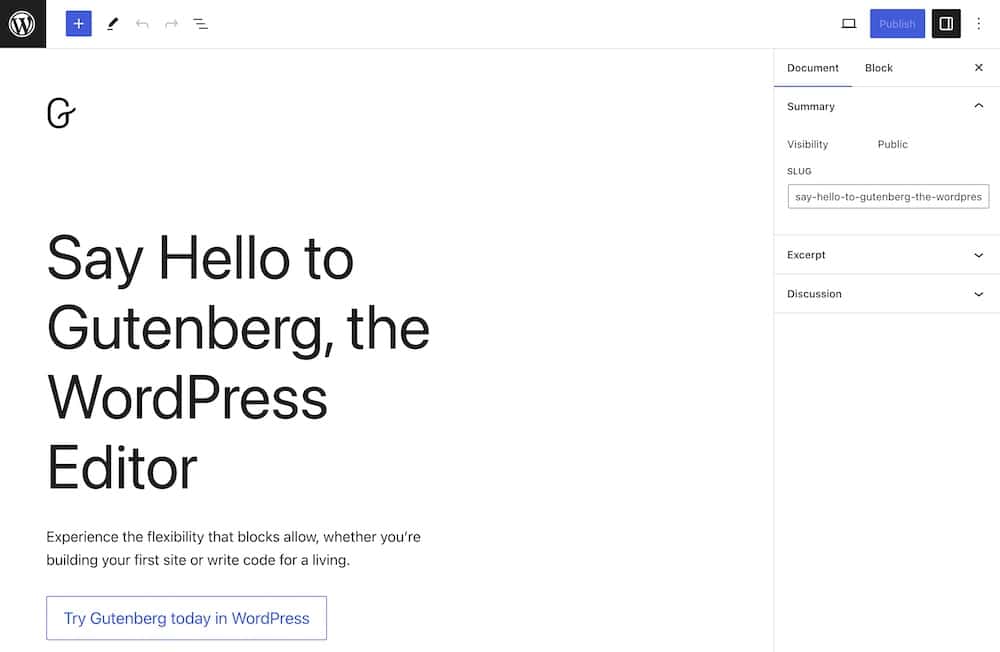Toggle the block inserter plus button
1000x652 pixels.
pos(78,24)
